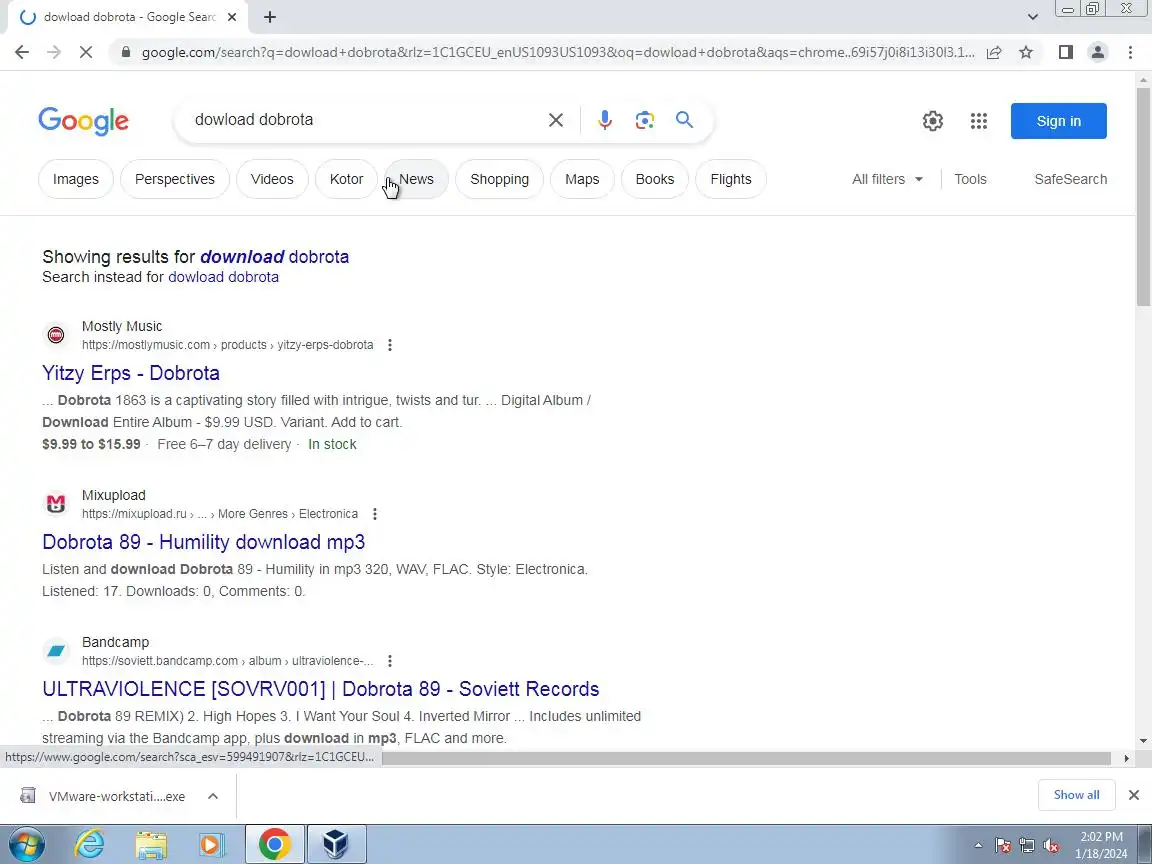Share this page via address bar icon
This screenshot has width=1152, height=864.
tap(994, 52)
